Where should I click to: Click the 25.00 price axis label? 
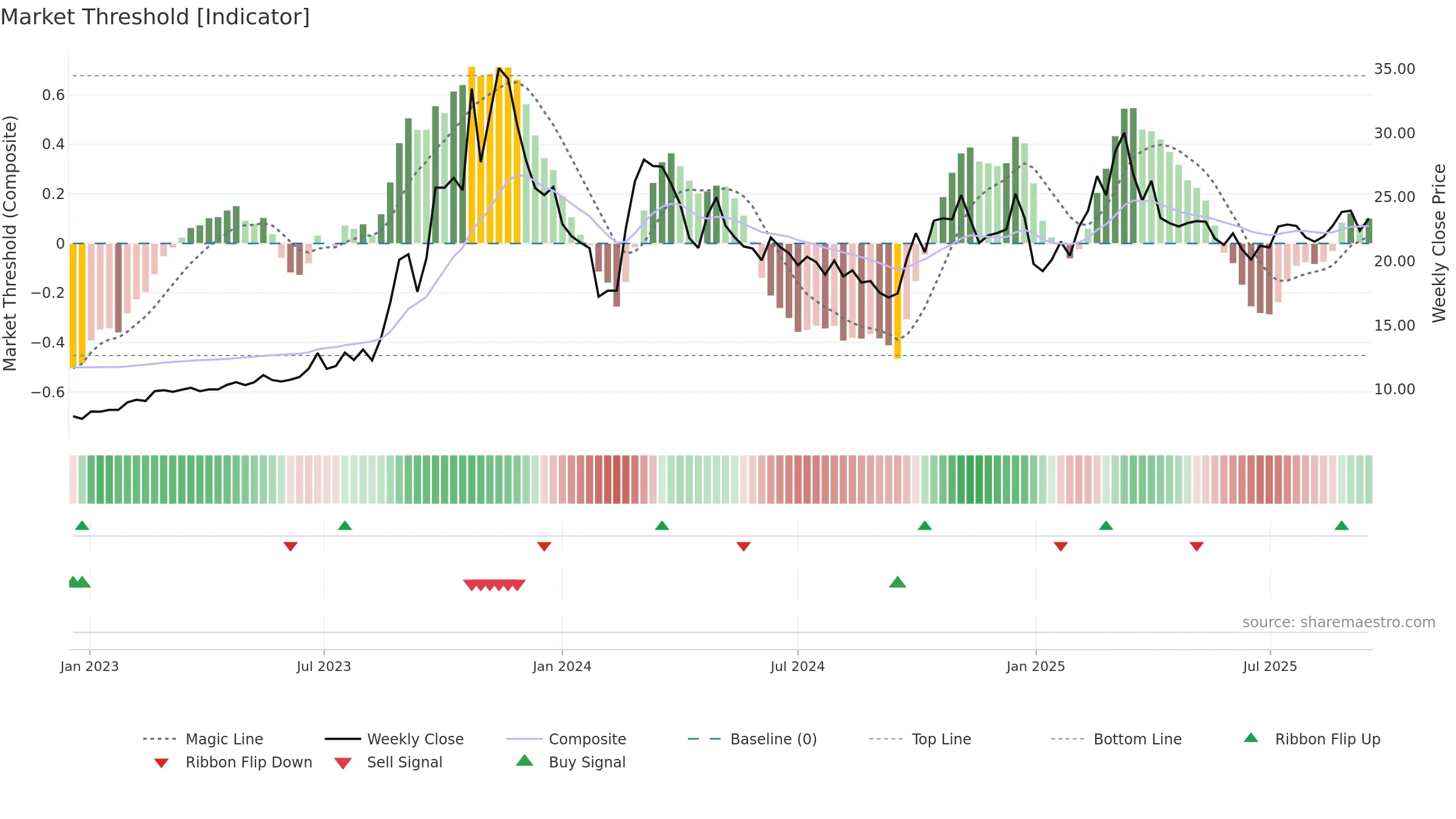pyautogui.click(x=1395, y=197)
